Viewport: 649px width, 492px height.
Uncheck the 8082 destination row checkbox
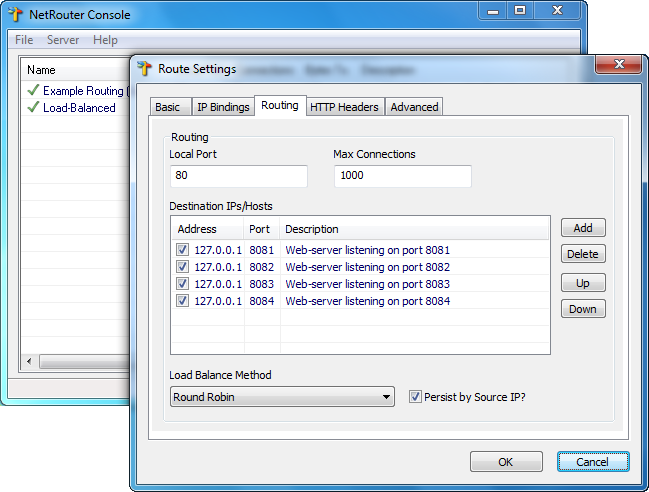(x=182, y=266)
